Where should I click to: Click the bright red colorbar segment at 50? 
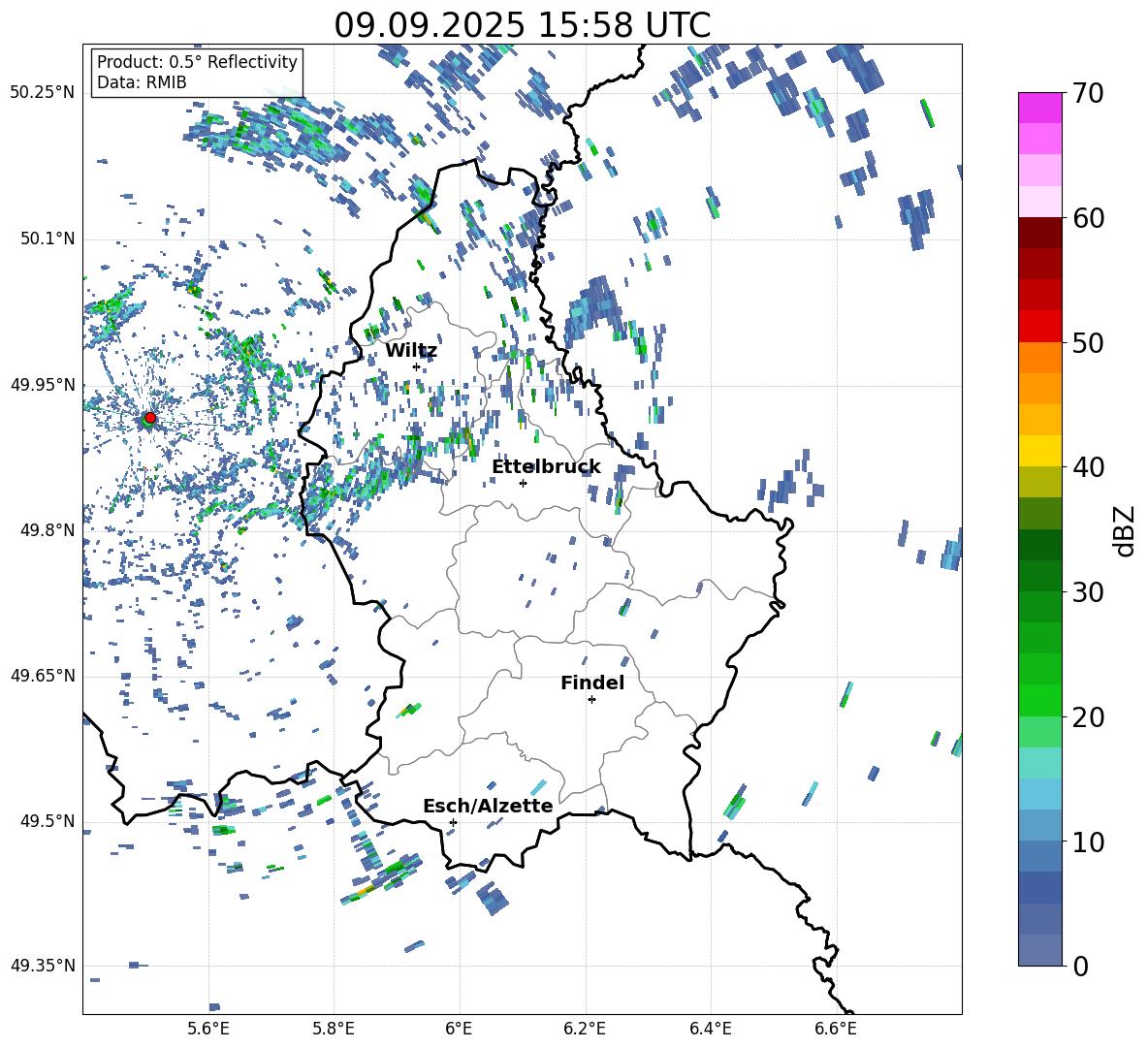(1040, 327)
